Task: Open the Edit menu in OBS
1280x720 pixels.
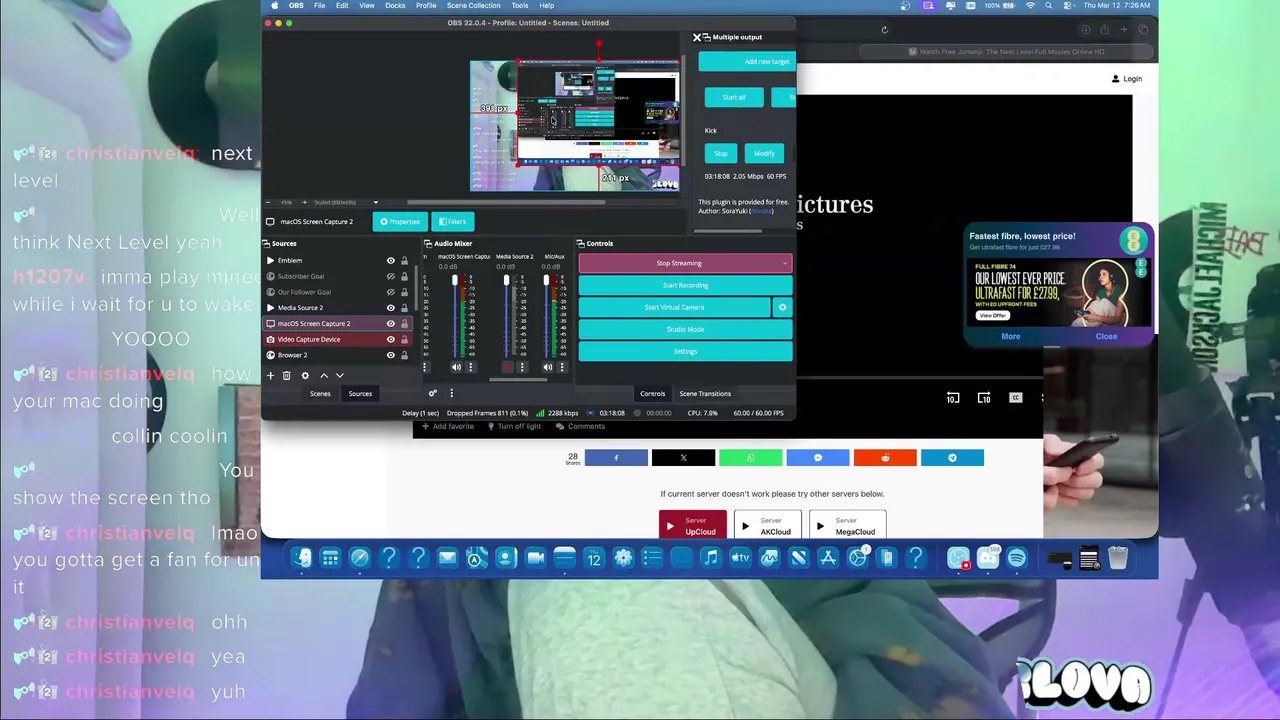Action: [342, 5]
